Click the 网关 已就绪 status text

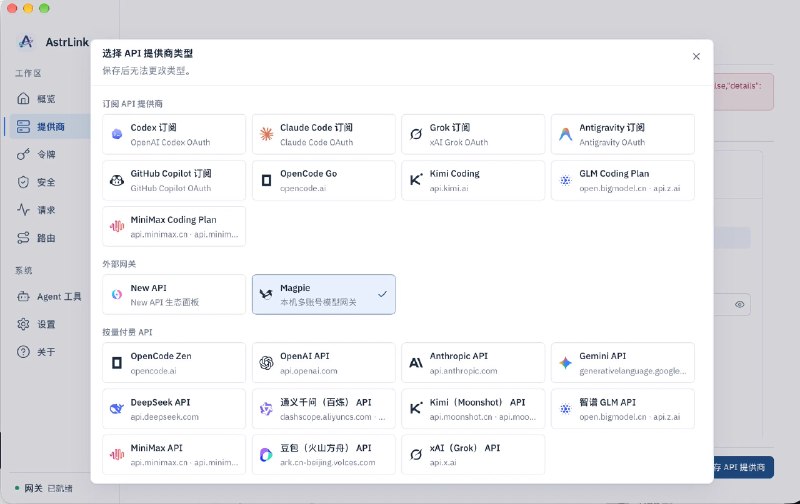coord(48,488)
